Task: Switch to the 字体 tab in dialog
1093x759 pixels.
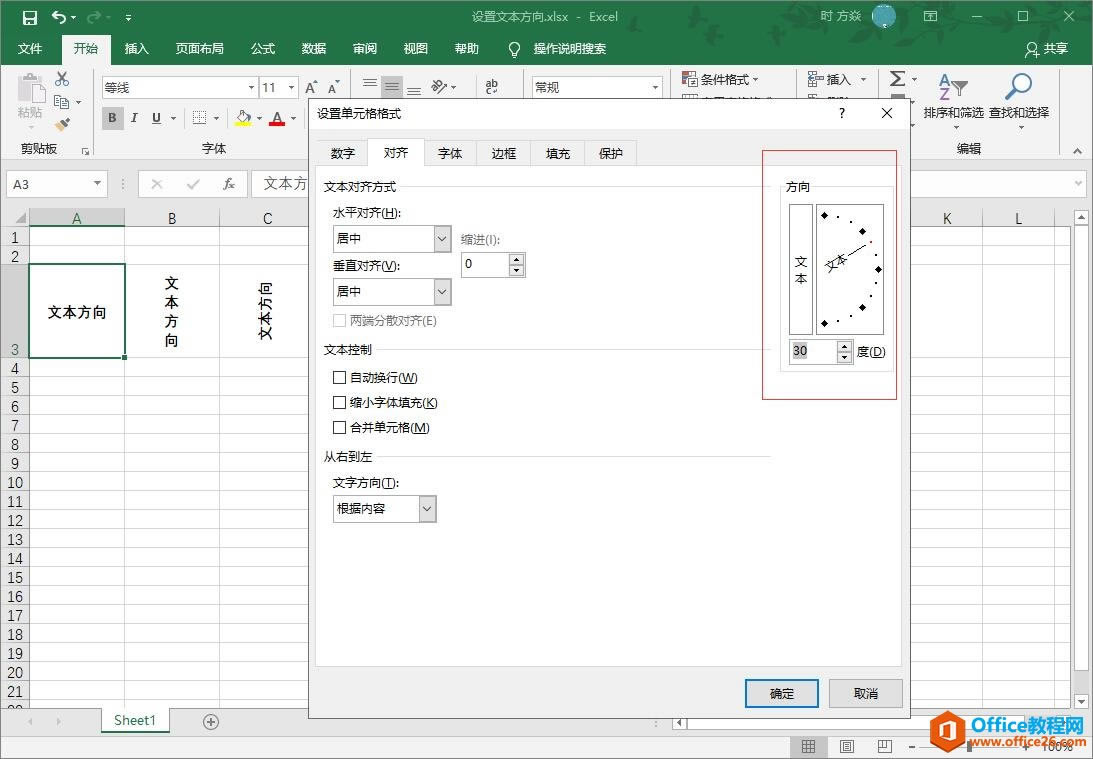Action: pyautogui.click(x=449, y=153)
